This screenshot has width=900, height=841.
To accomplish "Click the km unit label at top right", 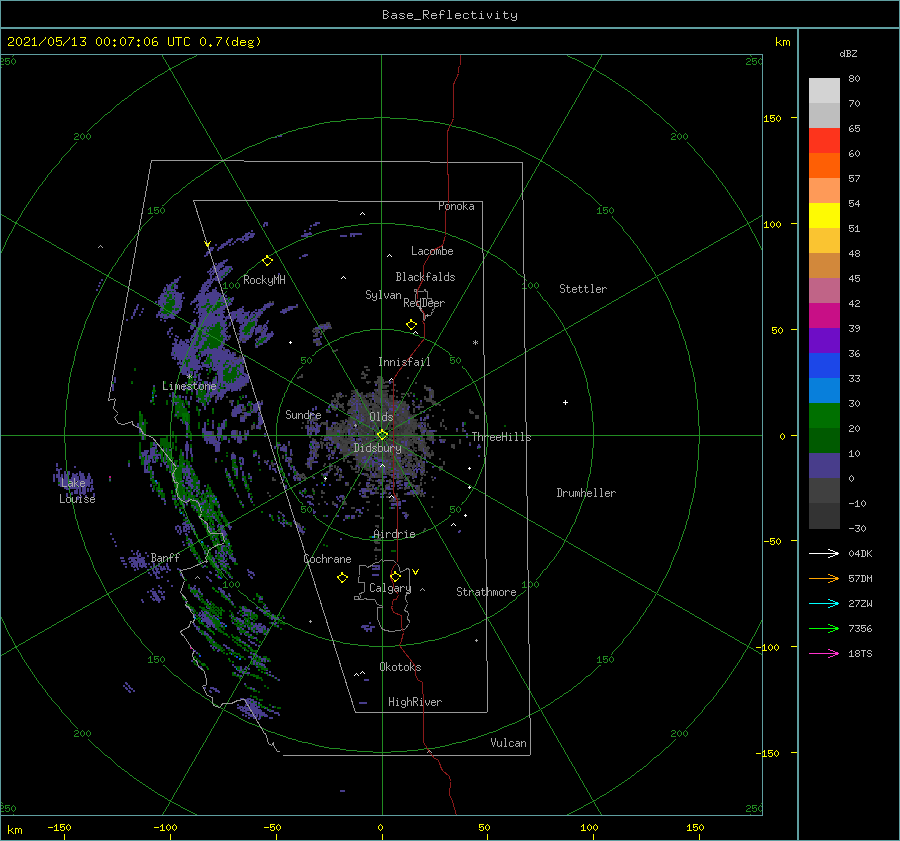I will click(x=783, y=42).
